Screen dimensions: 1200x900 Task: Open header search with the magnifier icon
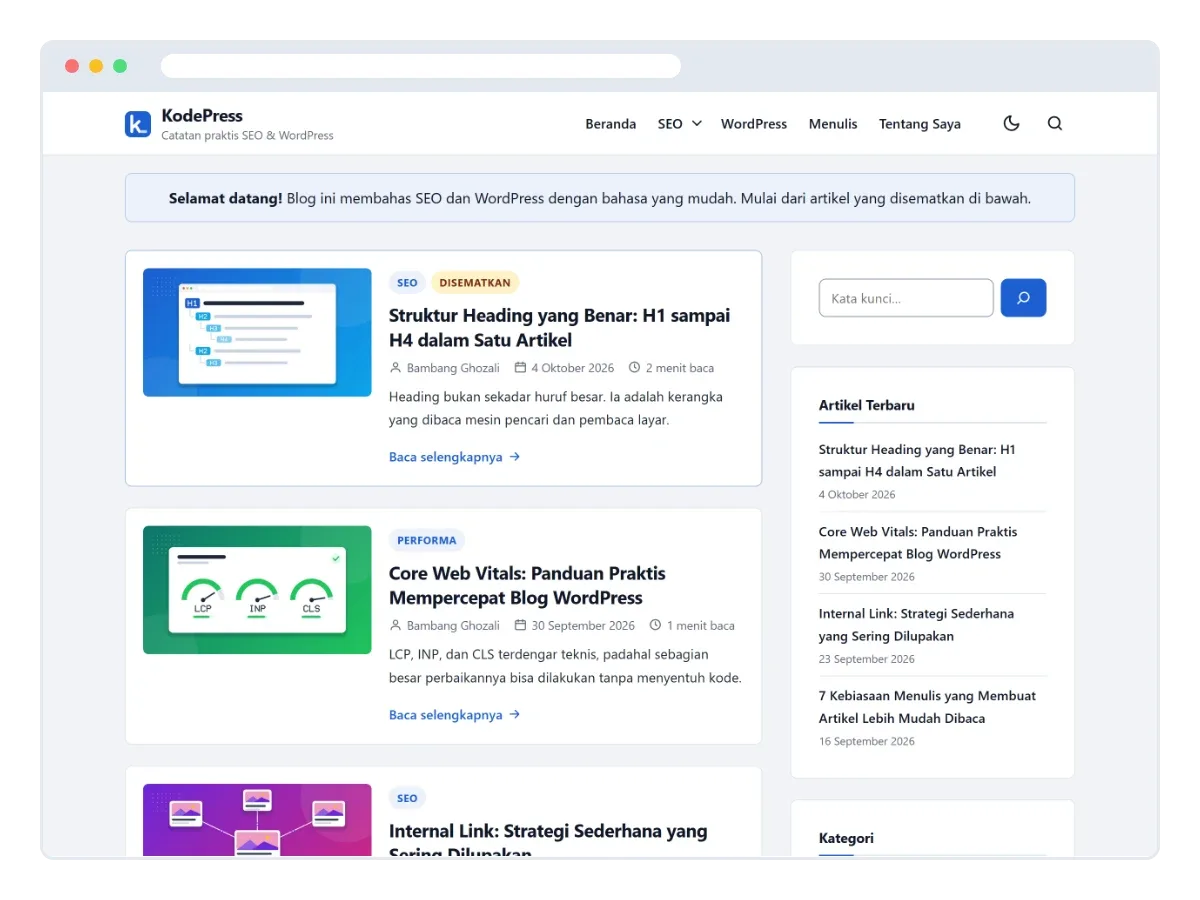[x=1055, y=124]
